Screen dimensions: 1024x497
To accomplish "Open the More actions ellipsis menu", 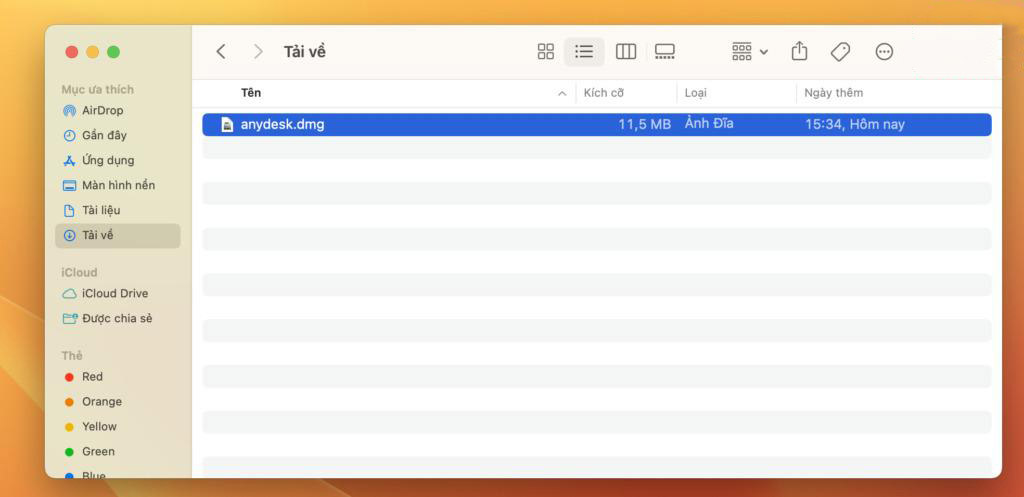I will [x=884, y=52].
